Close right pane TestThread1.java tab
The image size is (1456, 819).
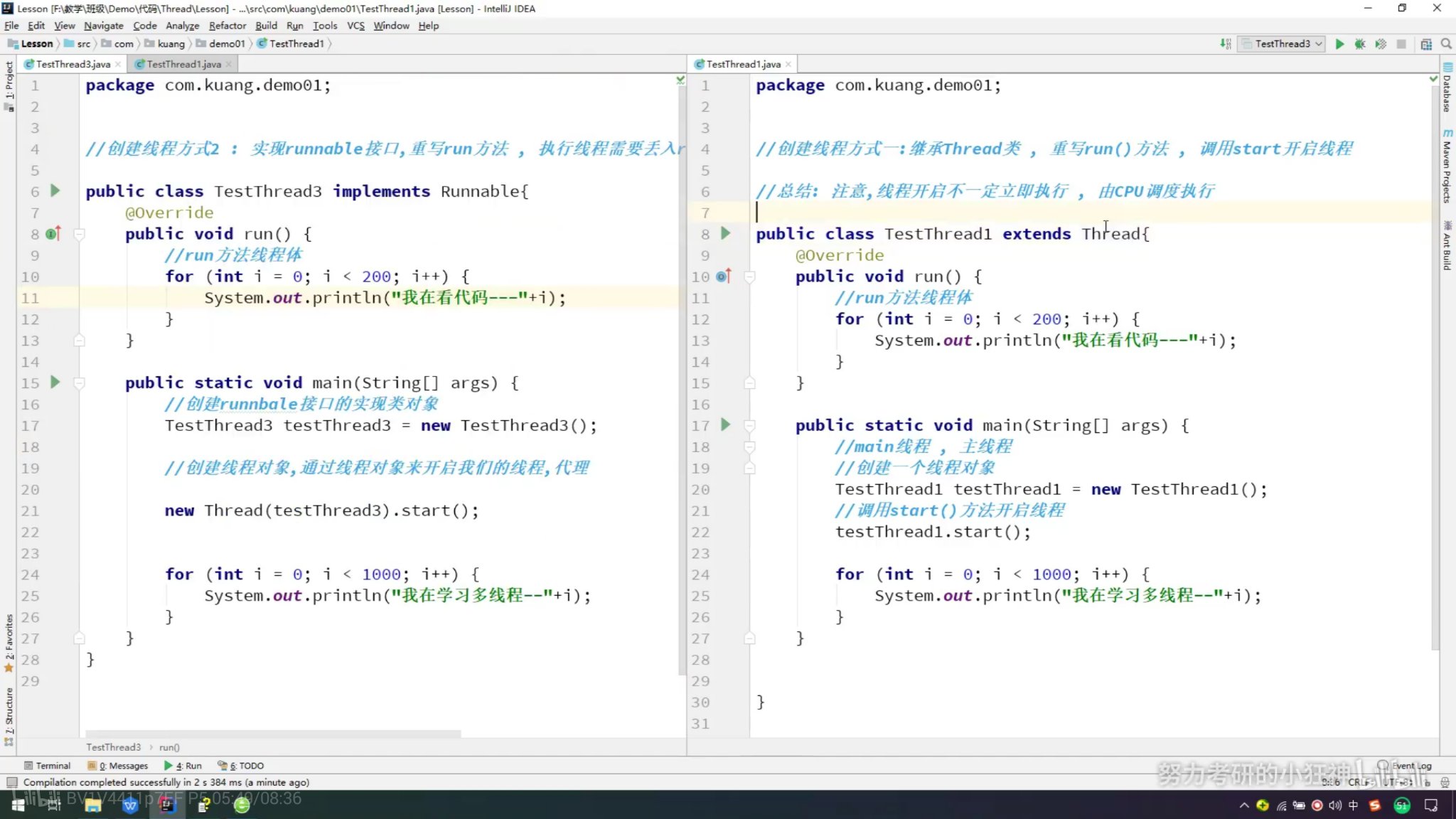tap(788, 64)
